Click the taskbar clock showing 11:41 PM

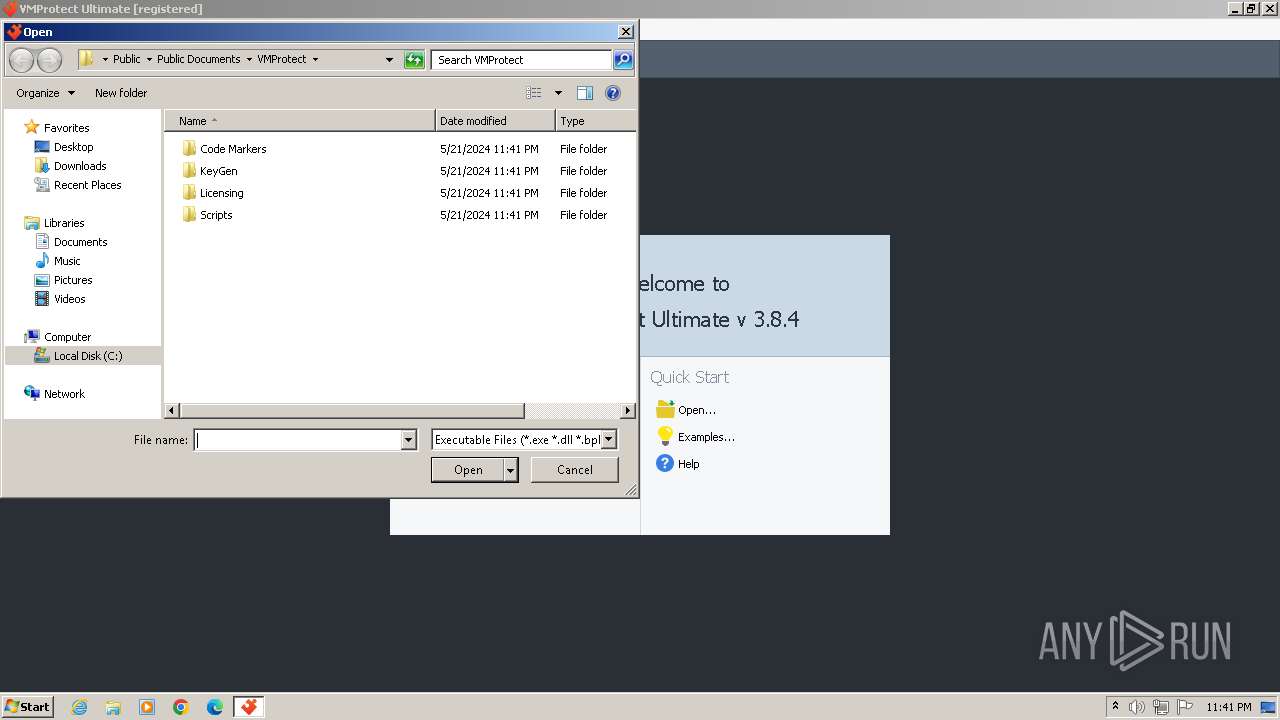coord(1229,707)
